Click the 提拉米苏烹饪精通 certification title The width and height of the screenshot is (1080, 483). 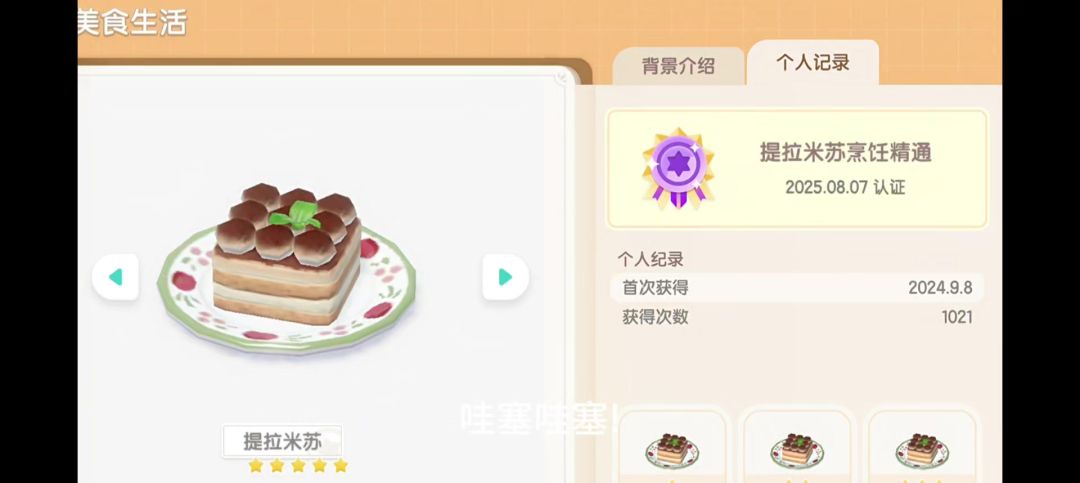845,152
